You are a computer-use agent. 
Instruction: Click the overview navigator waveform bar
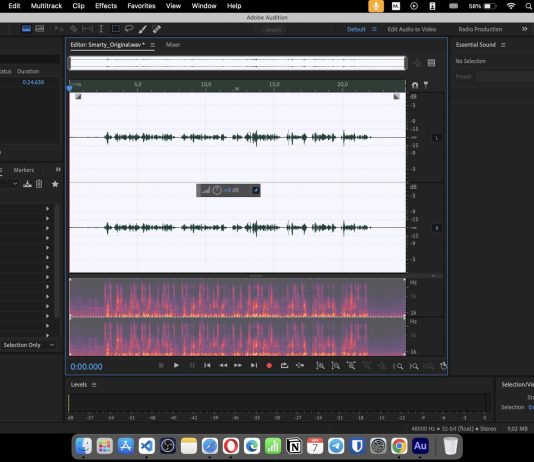coord(237,63)
